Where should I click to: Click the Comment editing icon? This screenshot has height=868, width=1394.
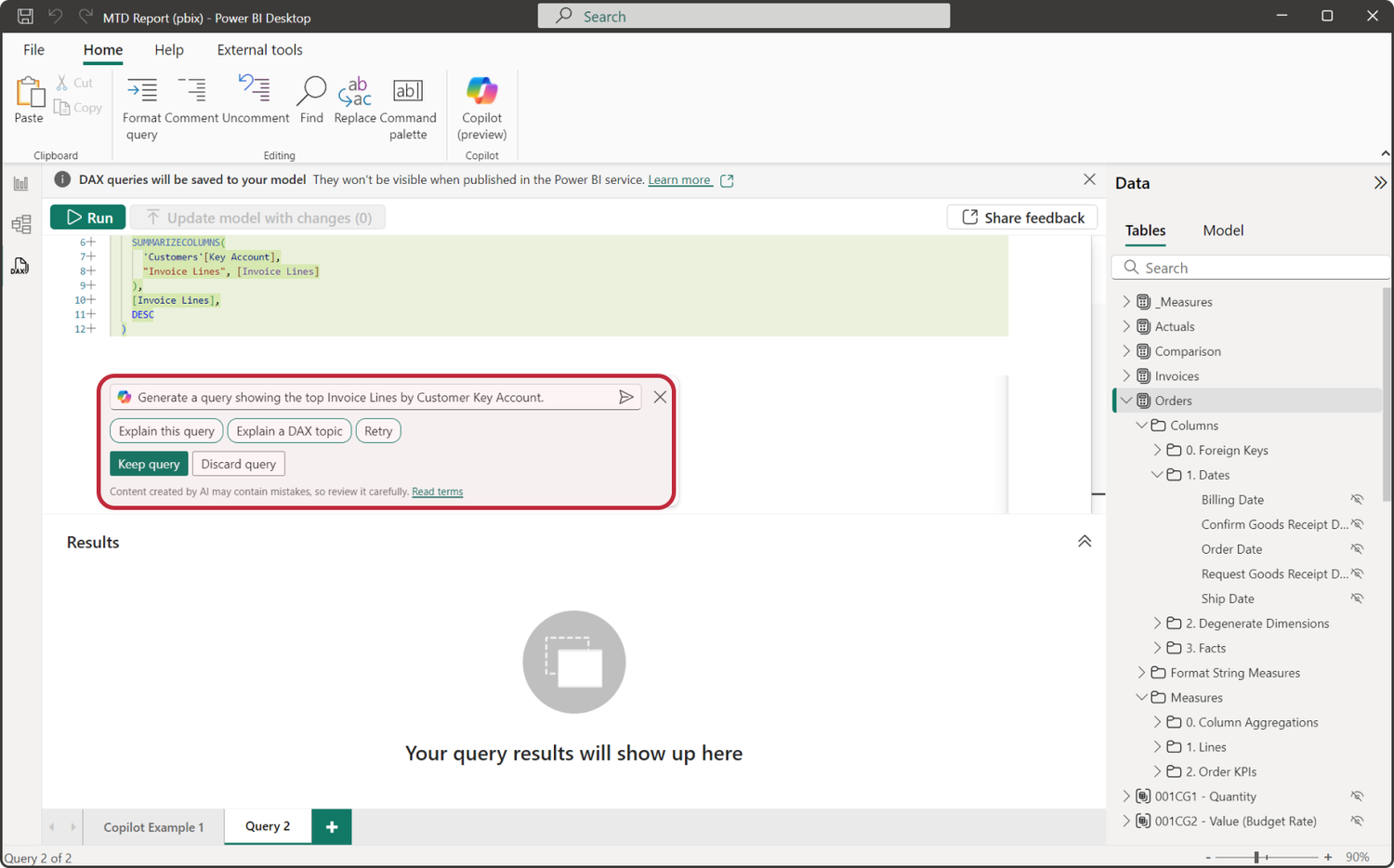pyautogui.click(x=192, y=93)
